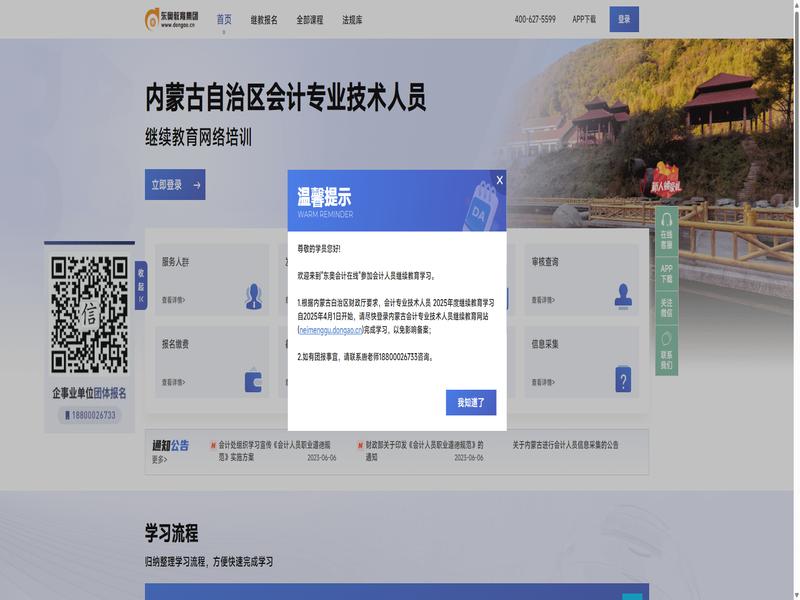Click 关注微信 in the right sidebar
The image size is (800, 600).
coord(666,308)
